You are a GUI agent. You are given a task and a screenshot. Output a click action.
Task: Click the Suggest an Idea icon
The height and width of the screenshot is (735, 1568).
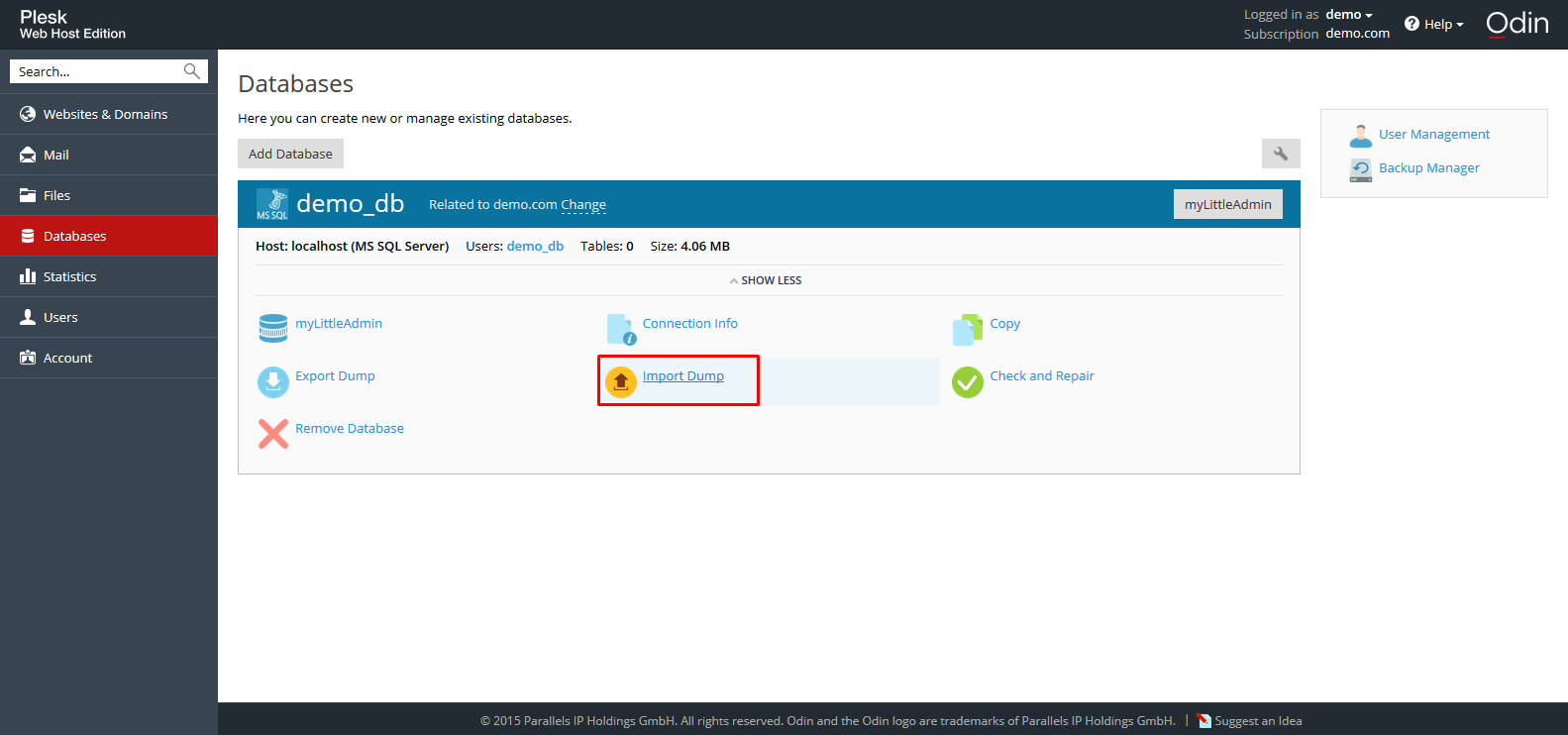(x=1204, y=721)
